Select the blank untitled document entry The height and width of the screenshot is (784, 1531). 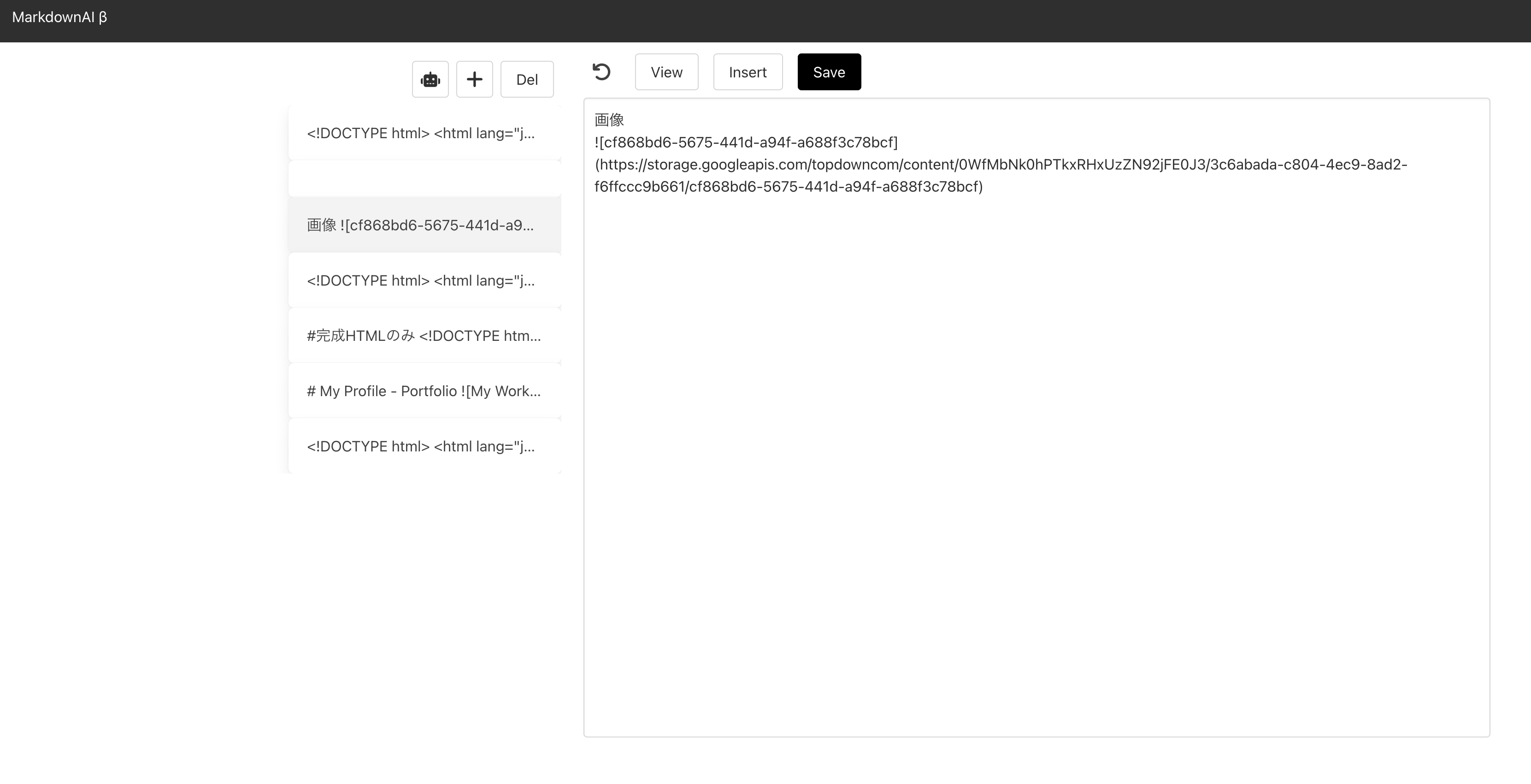424,179
